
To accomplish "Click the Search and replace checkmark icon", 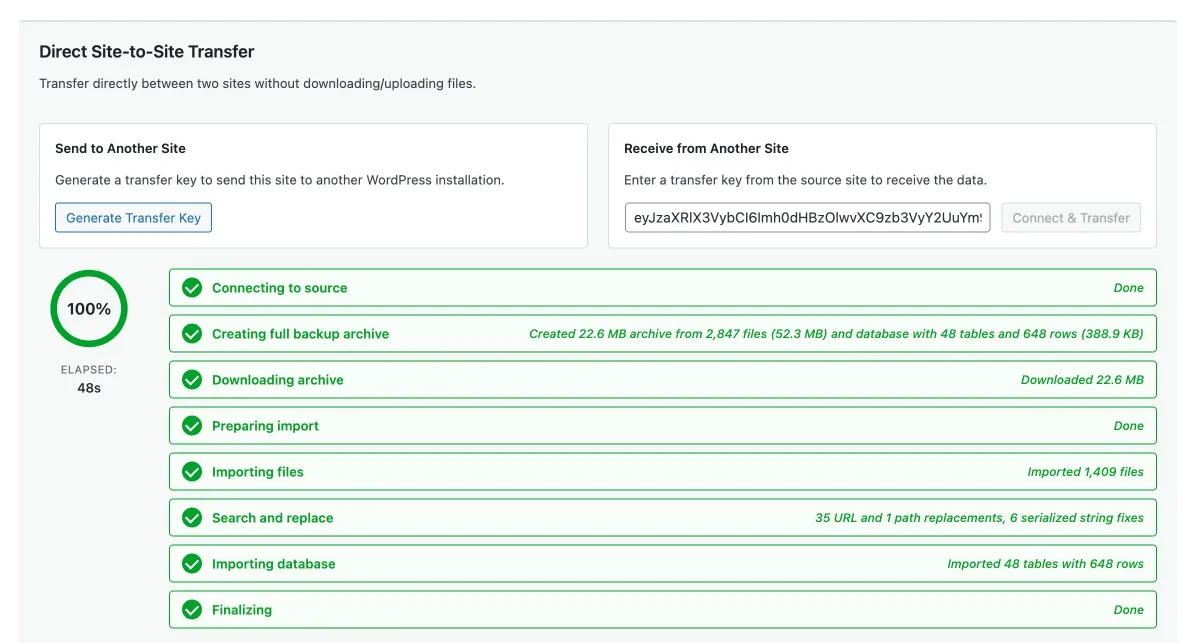I will [192, 518].
